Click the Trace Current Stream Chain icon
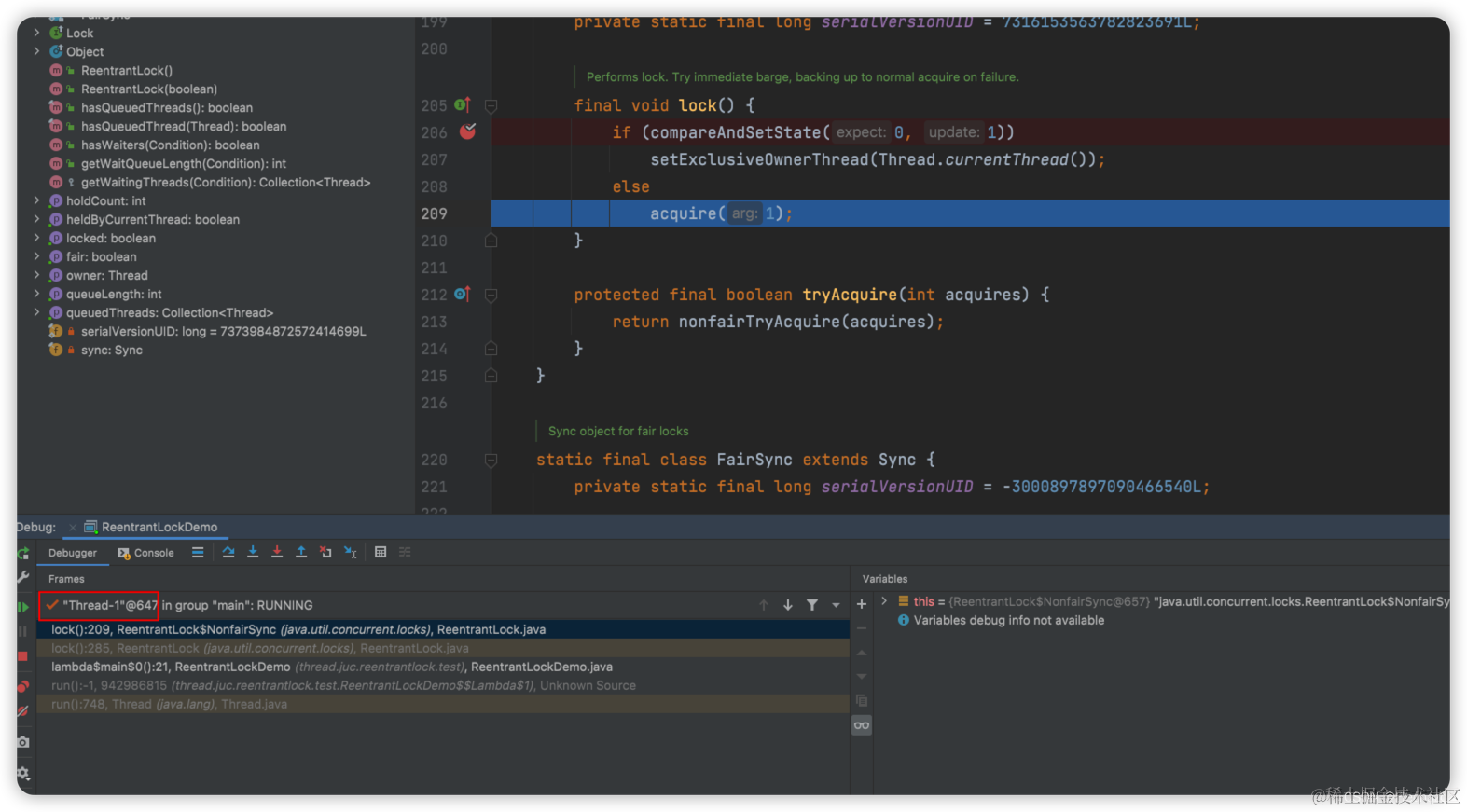Viewport: 1467px width, 812px height. 405,552
